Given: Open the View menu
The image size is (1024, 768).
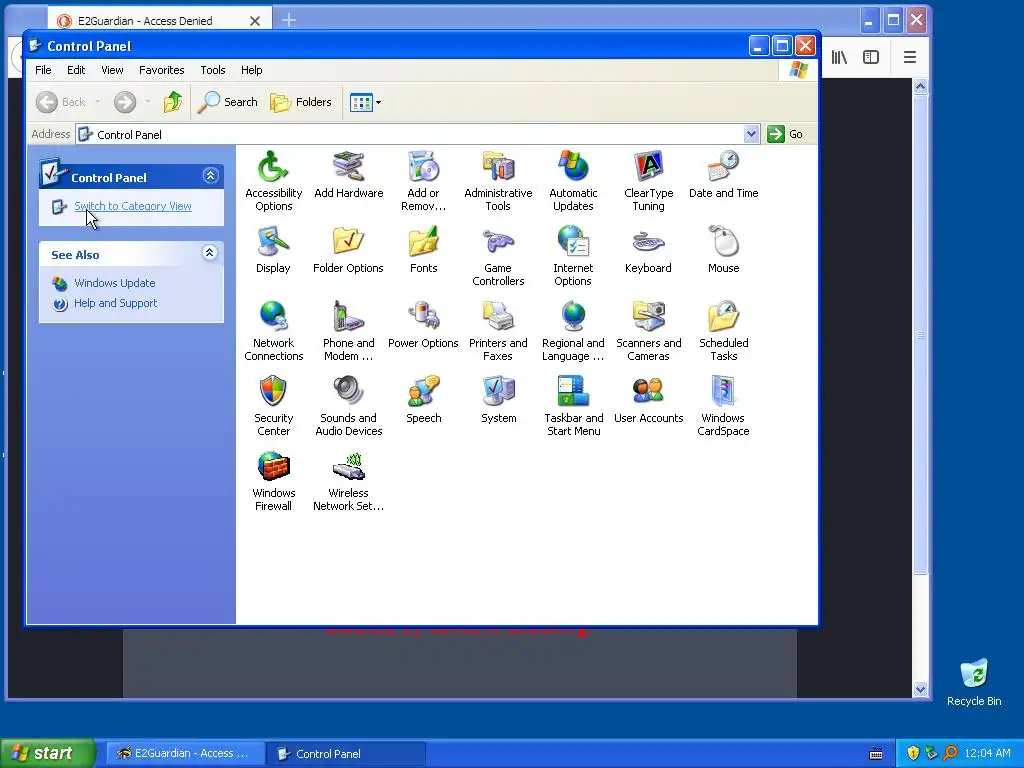Looking at the screenshot, I should pyautogui.click(x=112, y=70).
